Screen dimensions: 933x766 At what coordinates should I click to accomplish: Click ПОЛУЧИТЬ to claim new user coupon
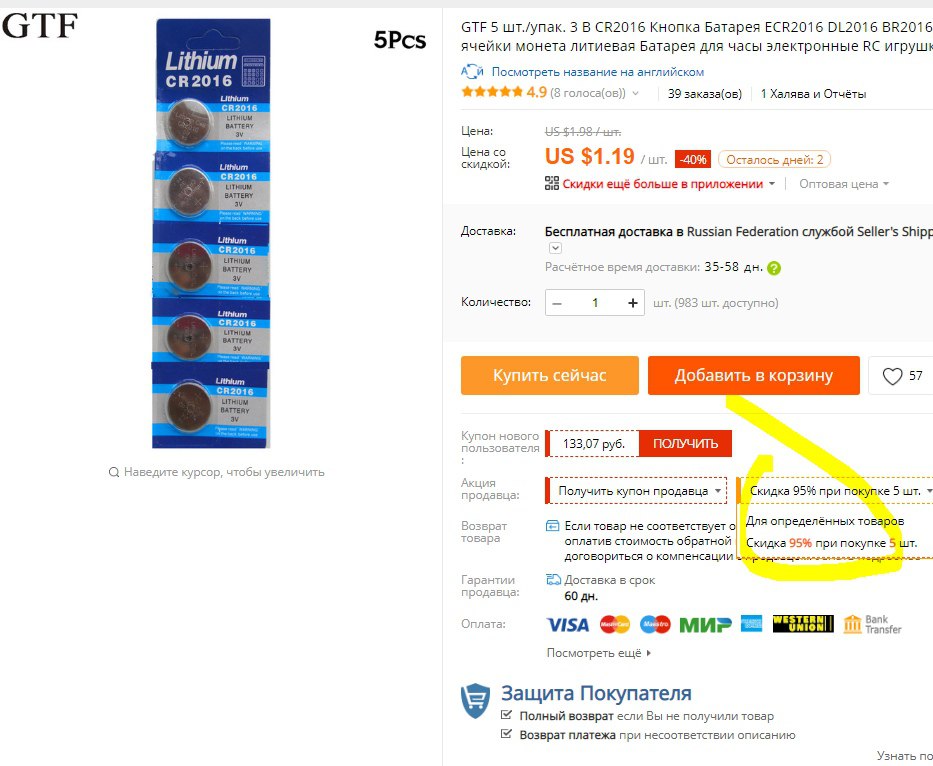[685, 444]
